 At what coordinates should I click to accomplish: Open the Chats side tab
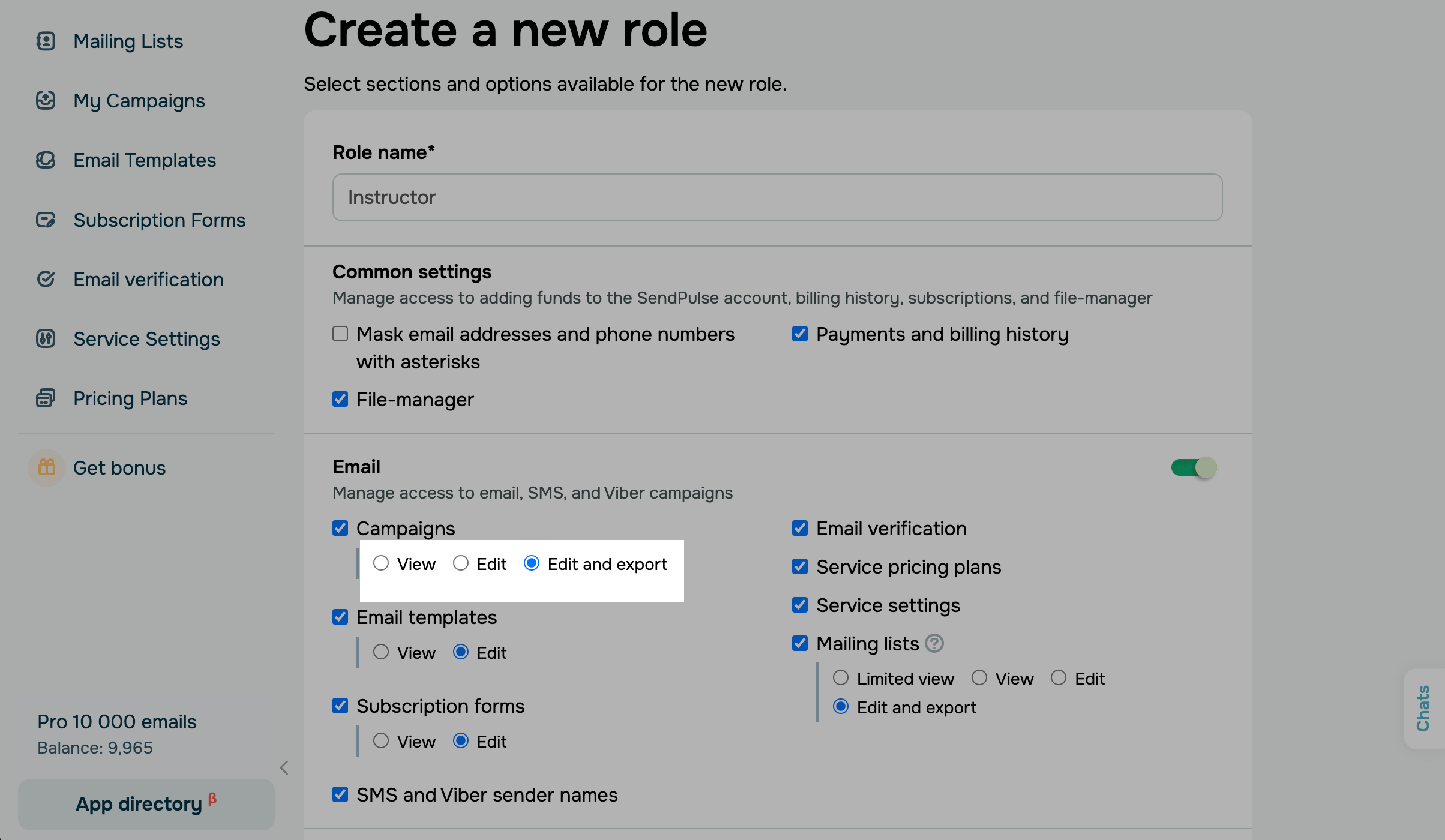tap(1423, 708)
